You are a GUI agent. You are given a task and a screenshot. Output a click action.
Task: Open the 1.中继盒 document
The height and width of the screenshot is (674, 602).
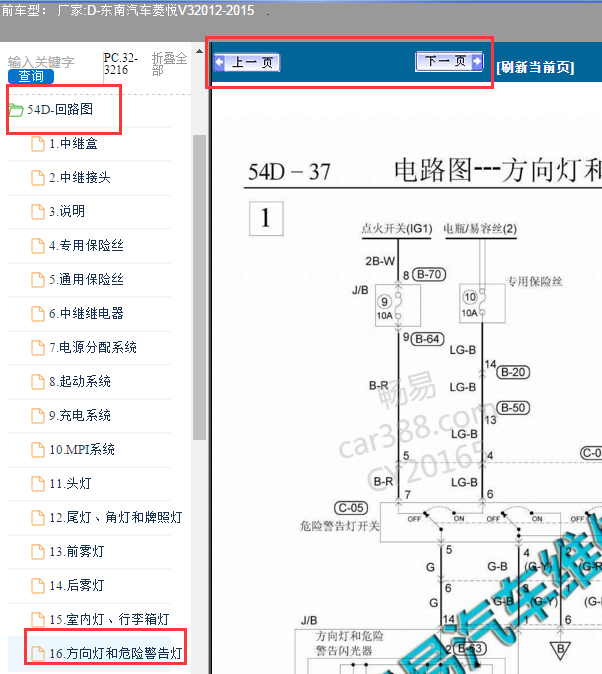[x=73, y=144]
